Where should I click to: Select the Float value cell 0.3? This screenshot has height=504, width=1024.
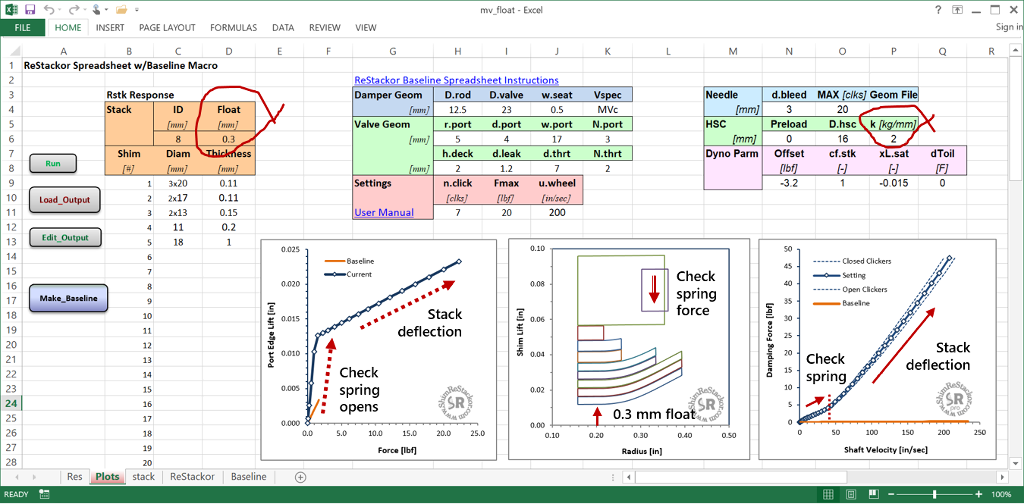(228, 138)
